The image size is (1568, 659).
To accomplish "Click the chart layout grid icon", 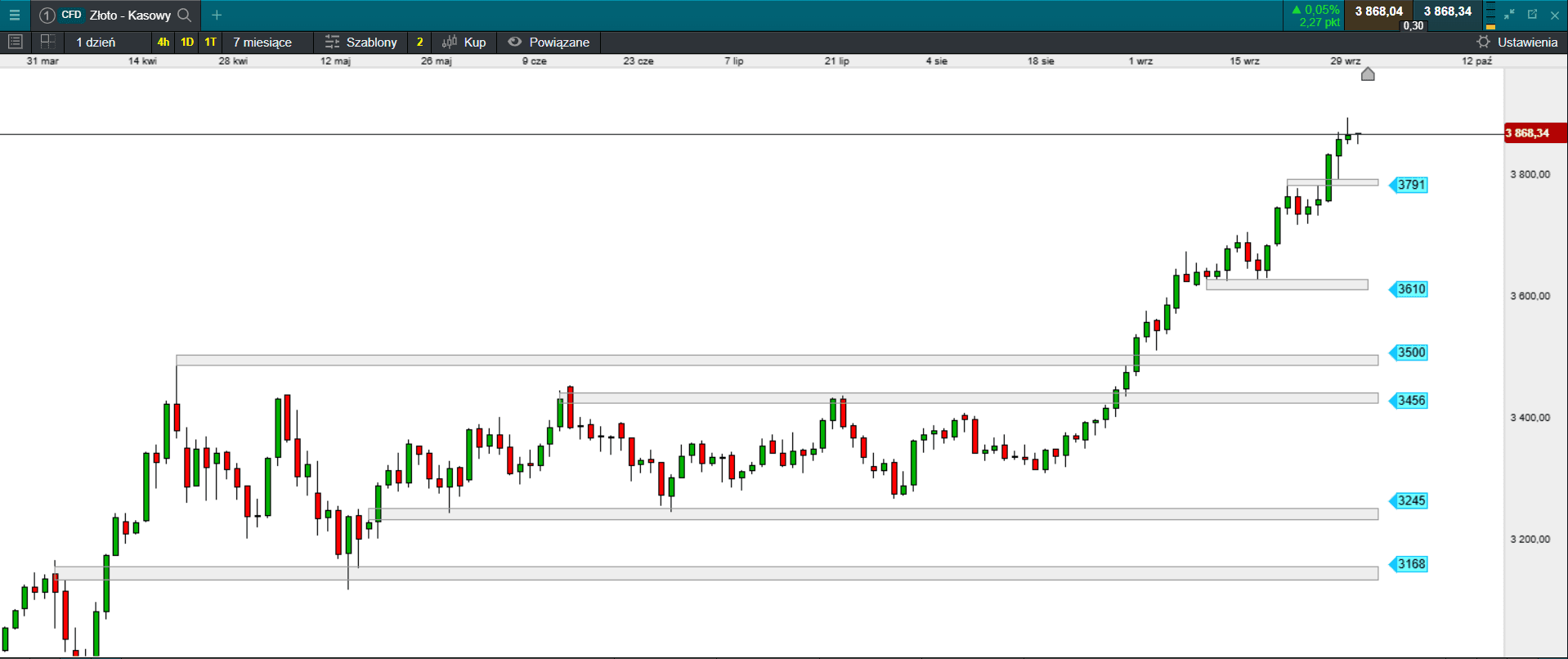I will pos(47,42).
